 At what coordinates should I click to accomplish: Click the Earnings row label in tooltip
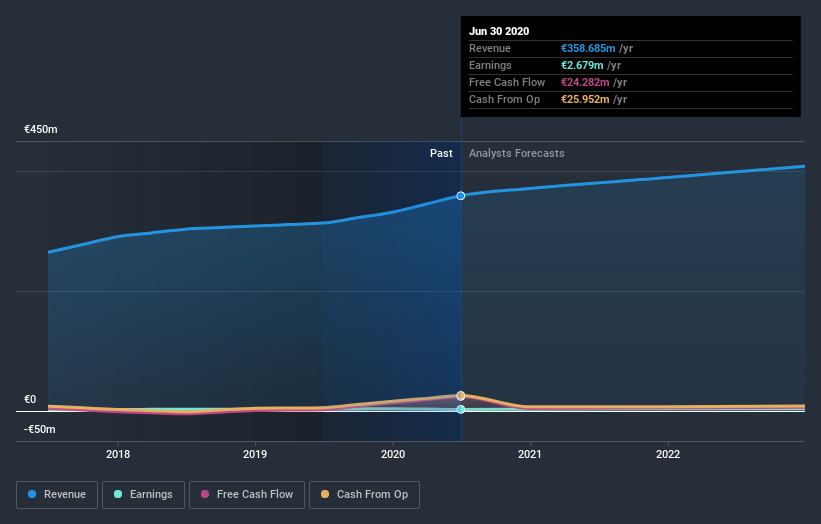tap(490, 65)
